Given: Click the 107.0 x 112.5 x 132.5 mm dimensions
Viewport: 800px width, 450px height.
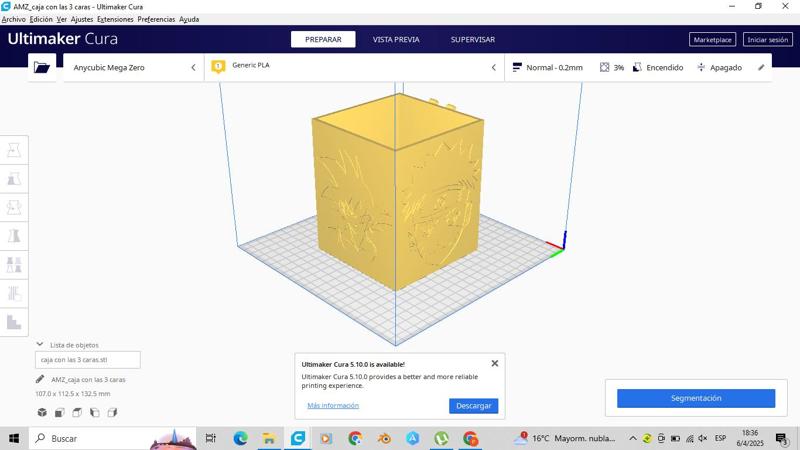Looking at the screenshot, I should click(72, 393).
